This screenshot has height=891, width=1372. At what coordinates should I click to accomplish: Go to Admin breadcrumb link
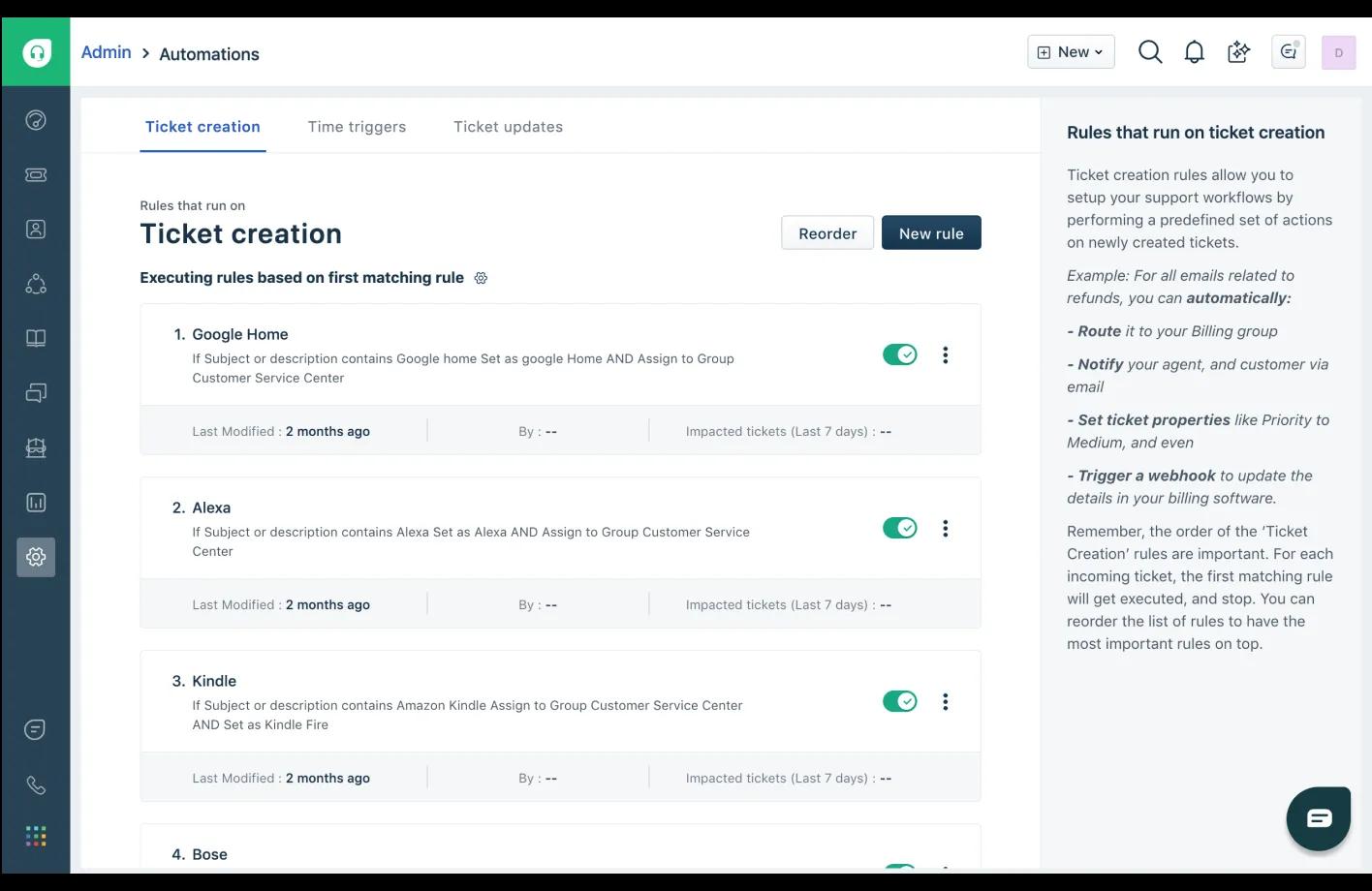[106, 52]
